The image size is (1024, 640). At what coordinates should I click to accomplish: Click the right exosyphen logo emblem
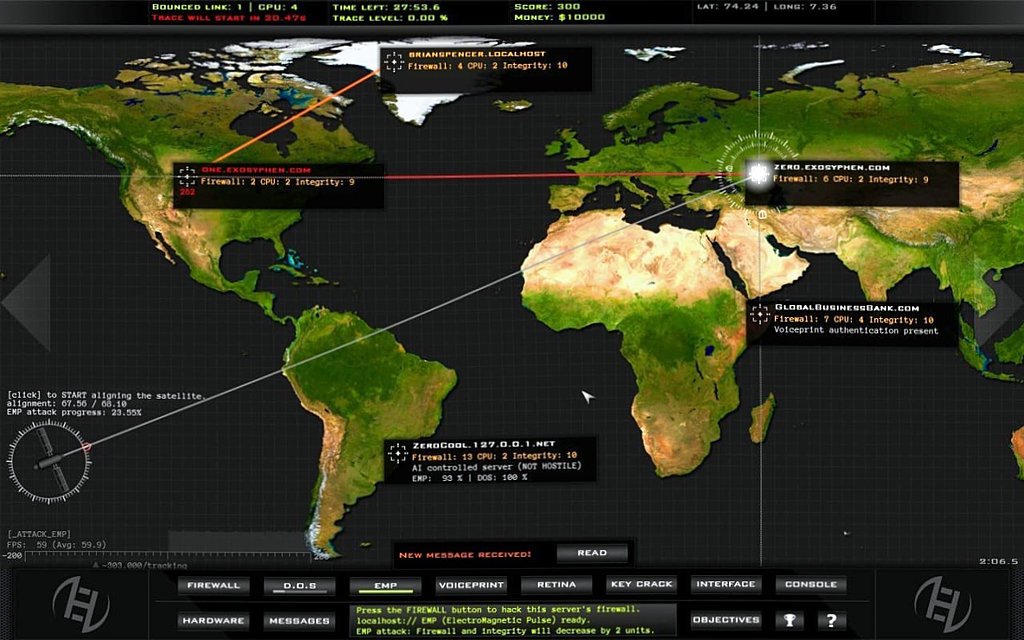(942, 603)
